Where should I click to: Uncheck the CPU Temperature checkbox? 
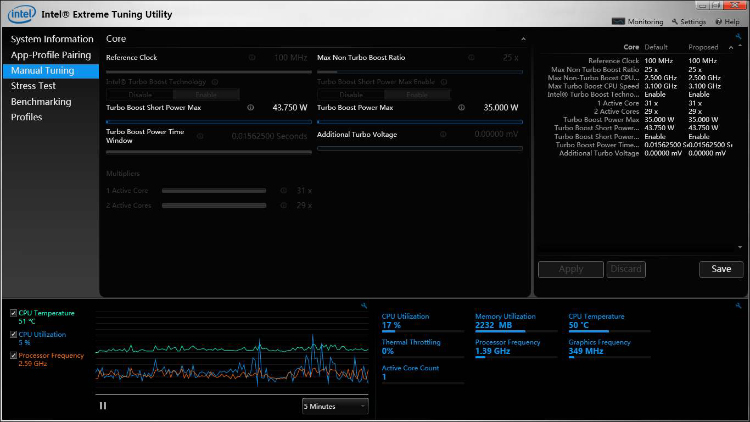click(x=12, y=313)
